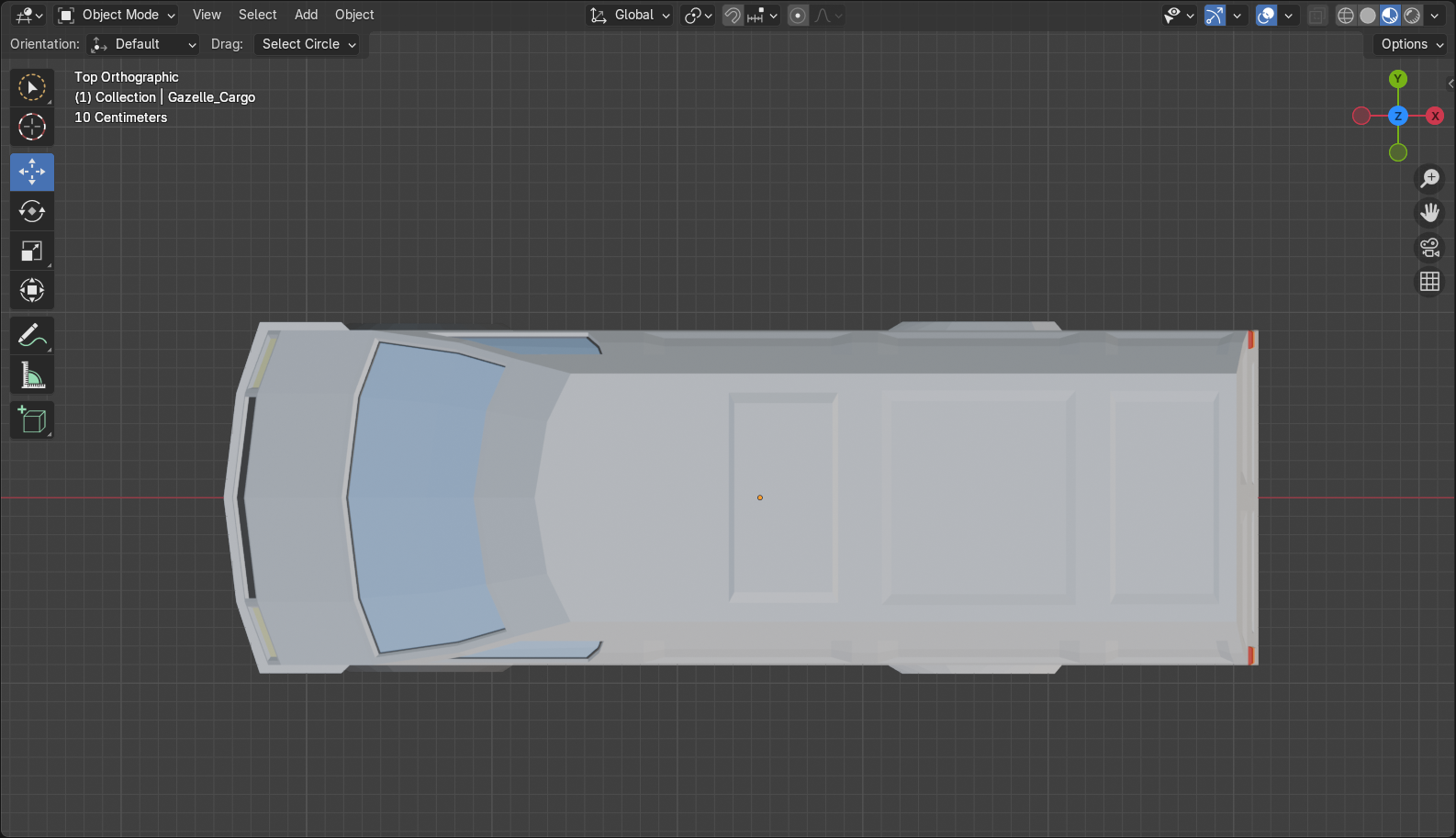Open the Select menu
1456x838 pixels.
[x=257, y=15]
